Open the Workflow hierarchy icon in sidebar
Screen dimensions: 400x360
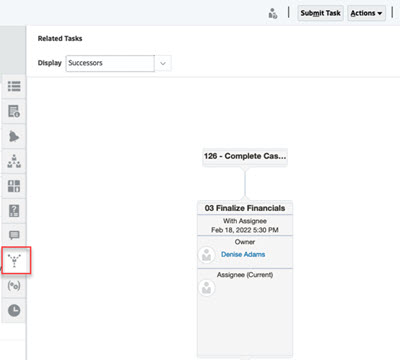tap(14, 161)
